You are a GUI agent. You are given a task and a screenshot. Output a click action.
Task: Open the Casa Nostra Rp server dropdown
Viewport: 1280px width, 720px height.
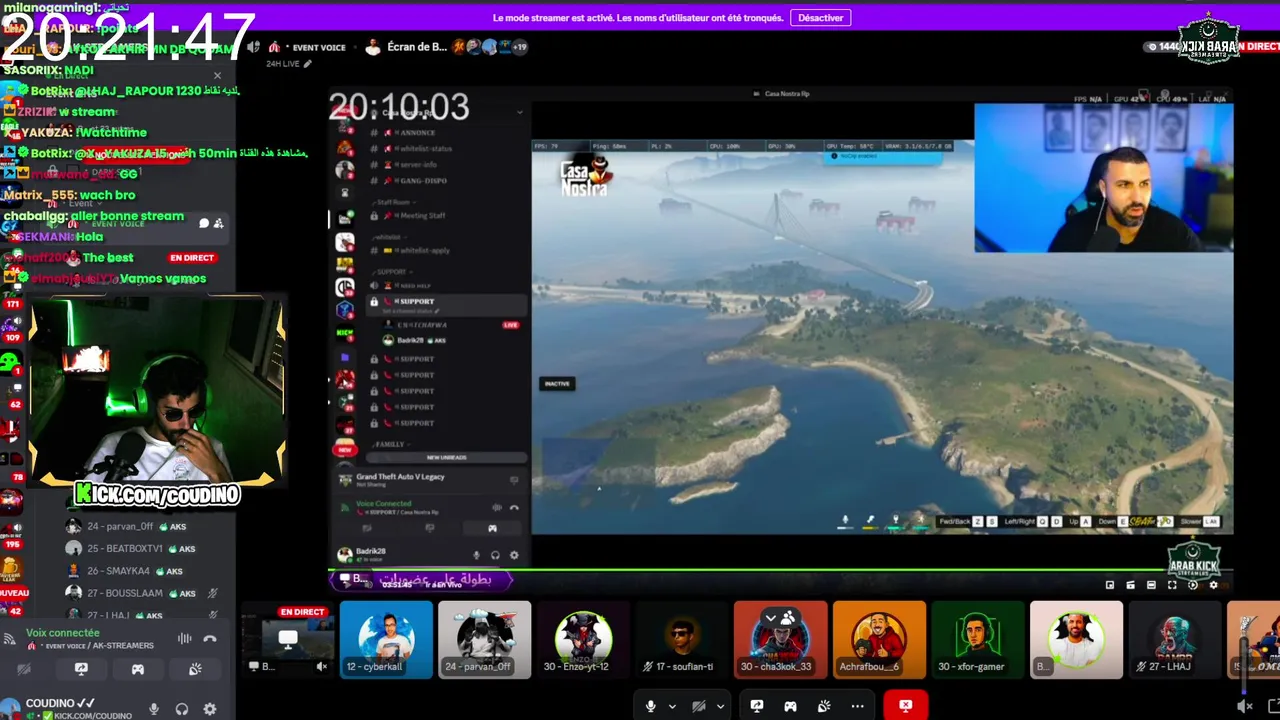[x=519, y=112]
